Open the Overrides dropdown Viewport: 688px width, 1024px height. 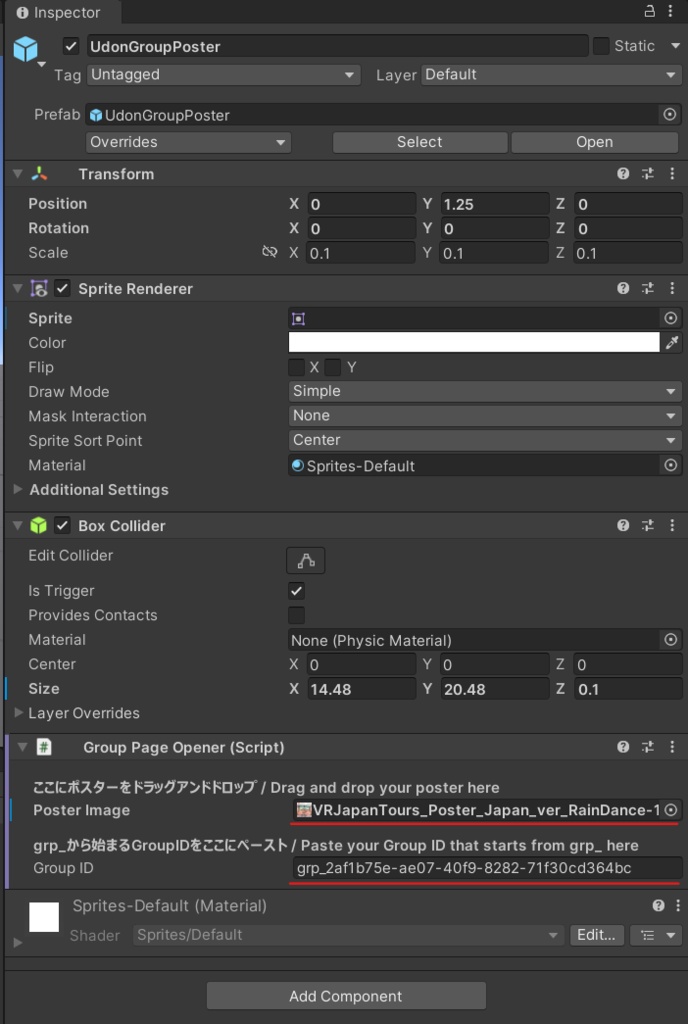tap(188, 142)
